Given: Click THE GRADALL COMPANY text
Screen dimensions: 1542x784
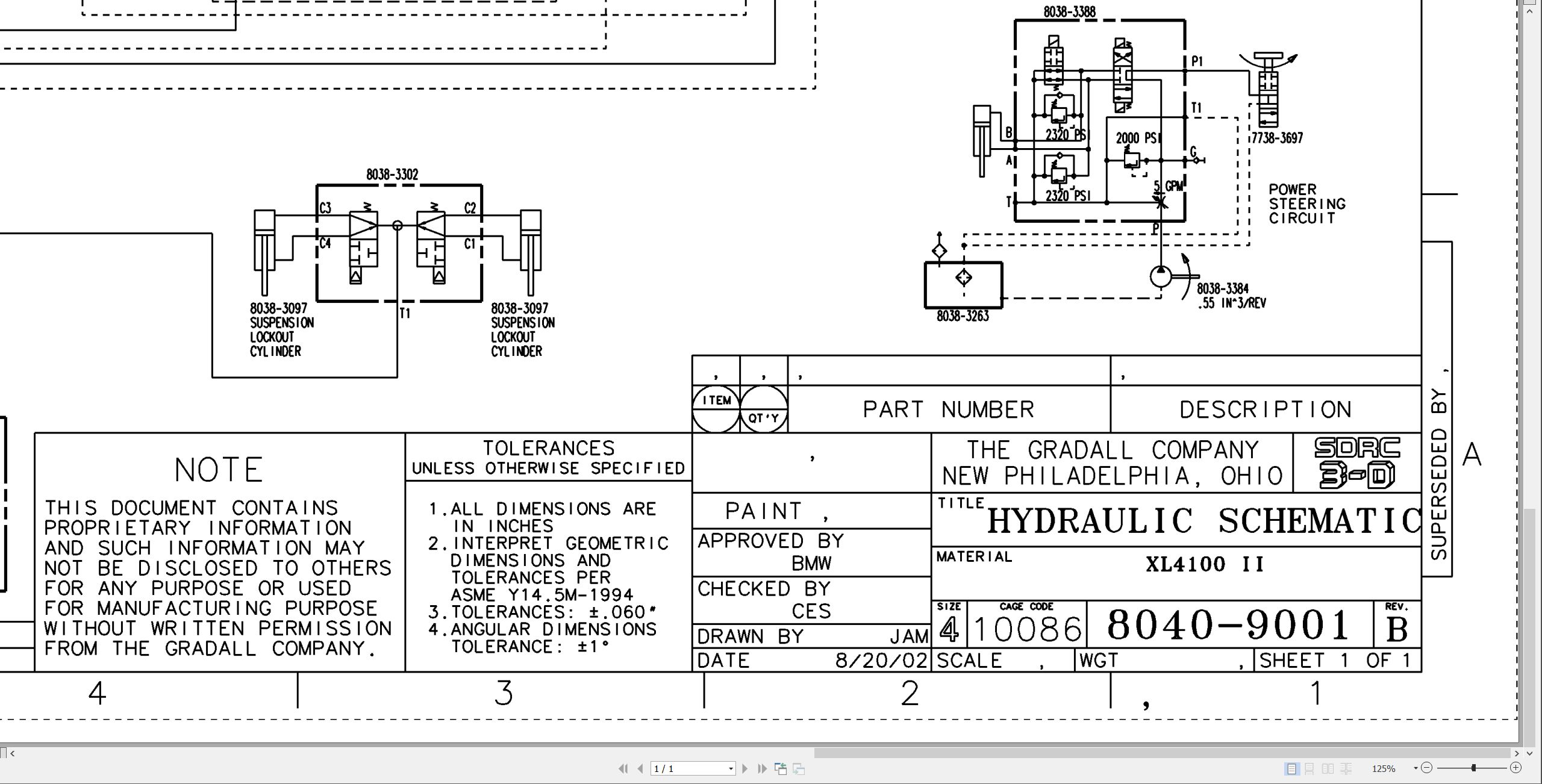Looking at the screenshot, I should click(x=1113, y=450).
